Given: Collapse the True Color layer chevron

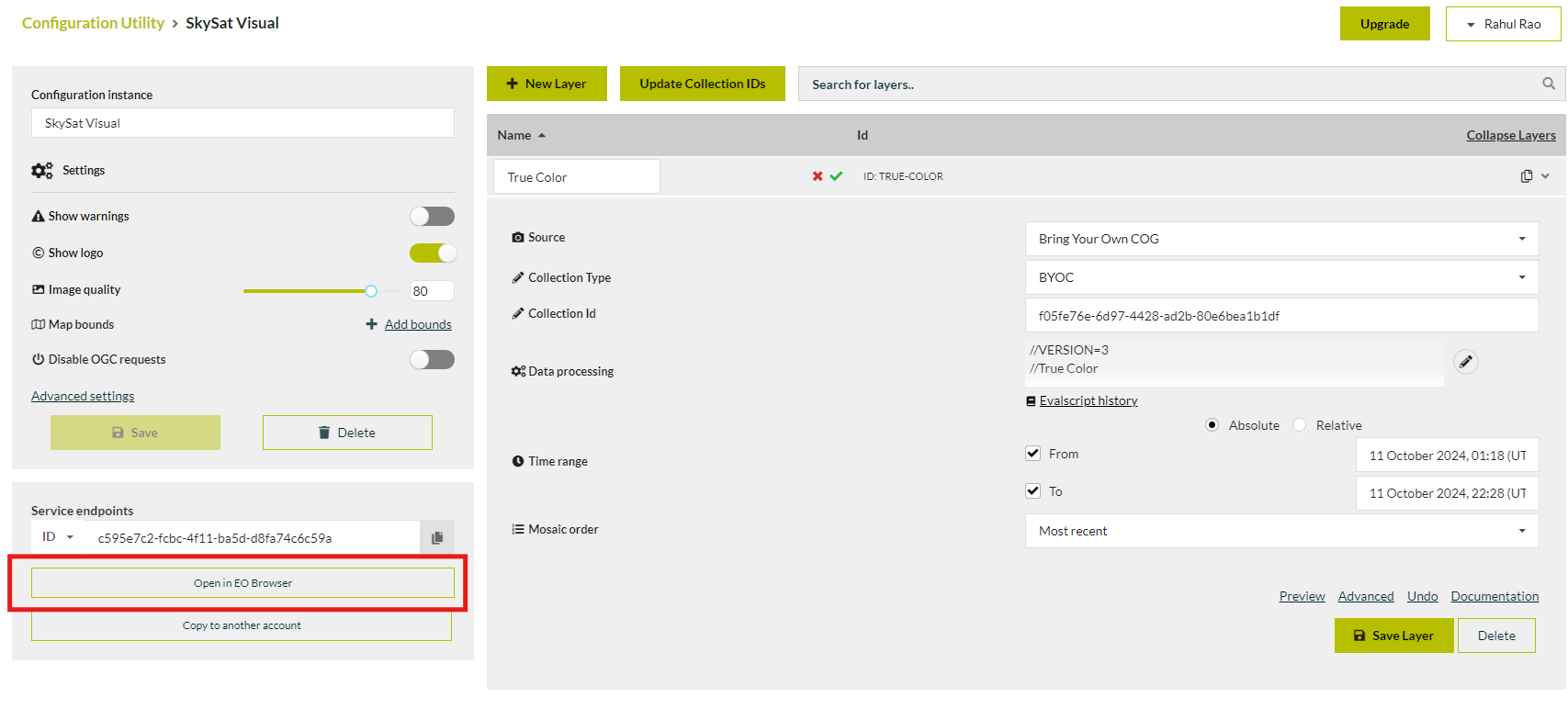Looking at the screenshot, I should (x=1545, y=176).
